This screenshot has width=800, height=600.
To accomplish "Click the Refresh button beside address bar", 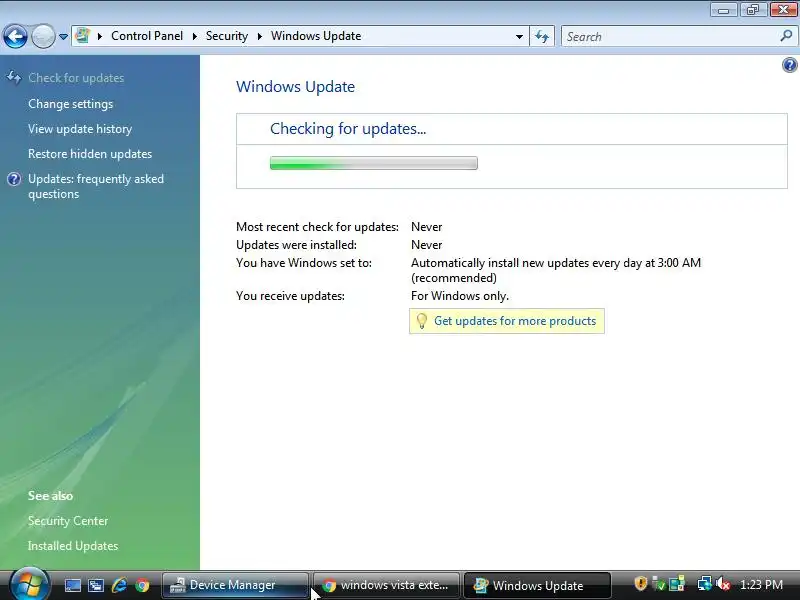I will click(542, 37).
